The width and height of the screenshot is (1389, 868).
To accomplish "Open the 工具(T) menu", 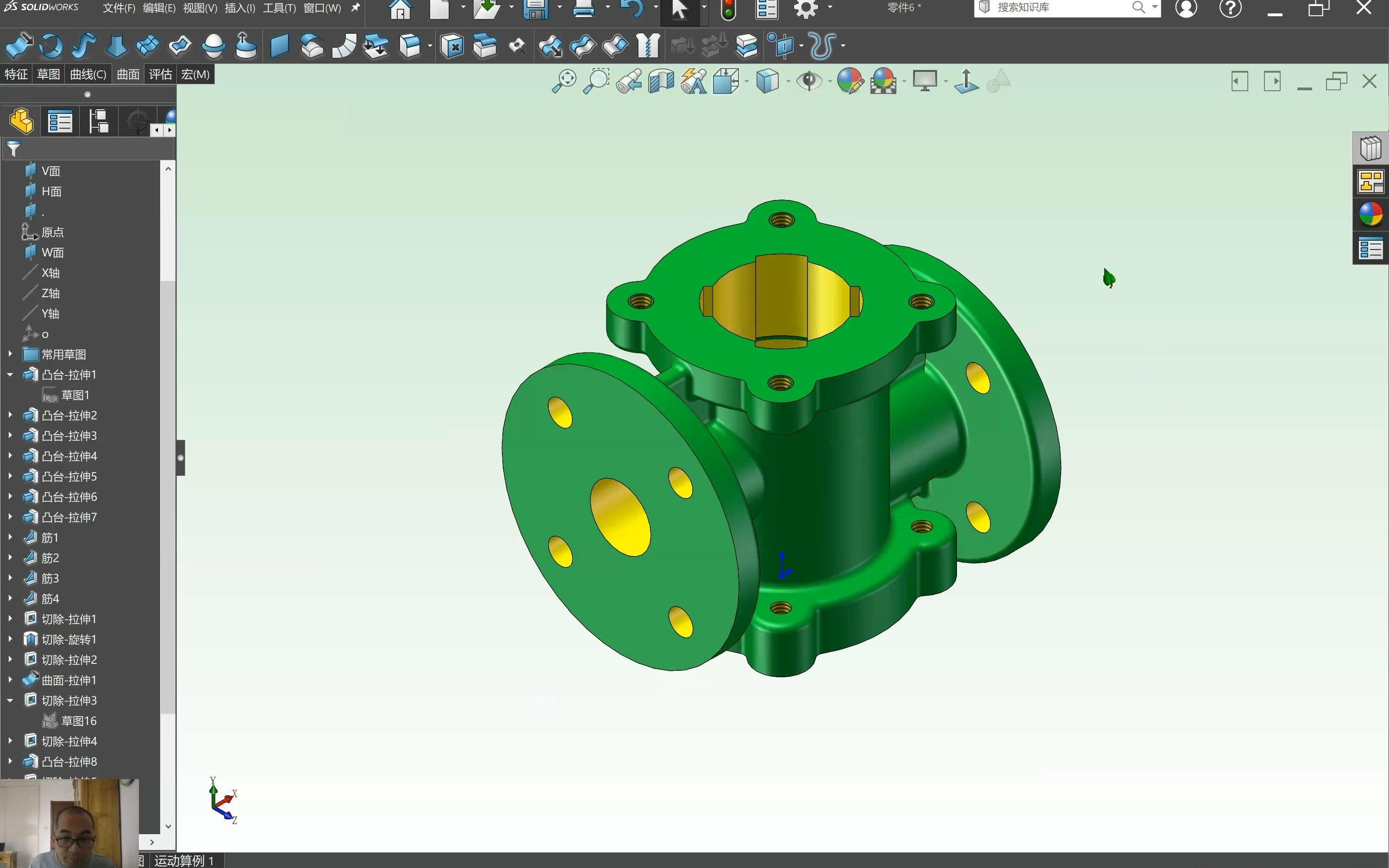I will [x=280, y=8].
